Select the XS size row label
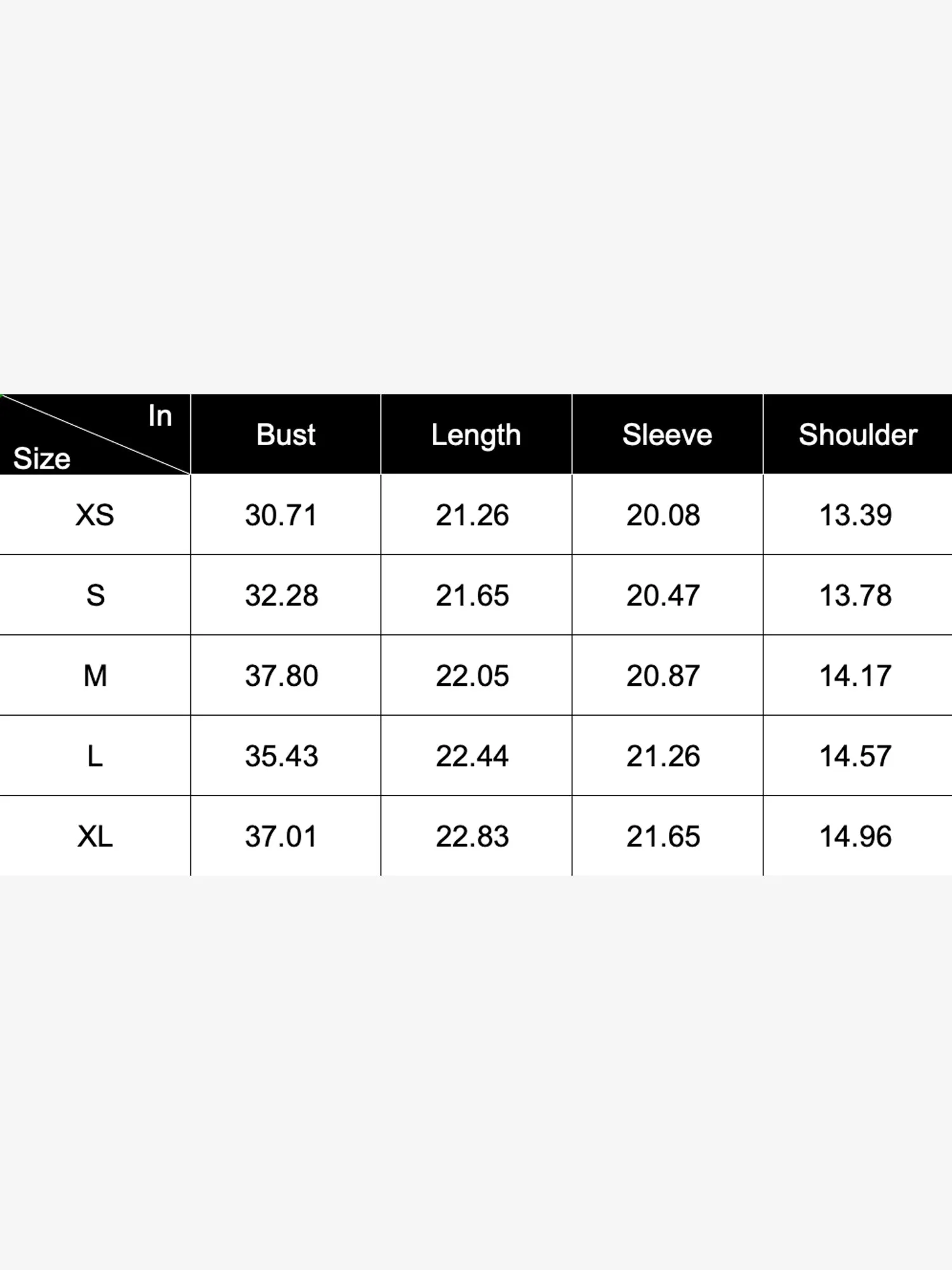Image resolution: width=952 pixels, height=1270 pixels. click(95, 515)
